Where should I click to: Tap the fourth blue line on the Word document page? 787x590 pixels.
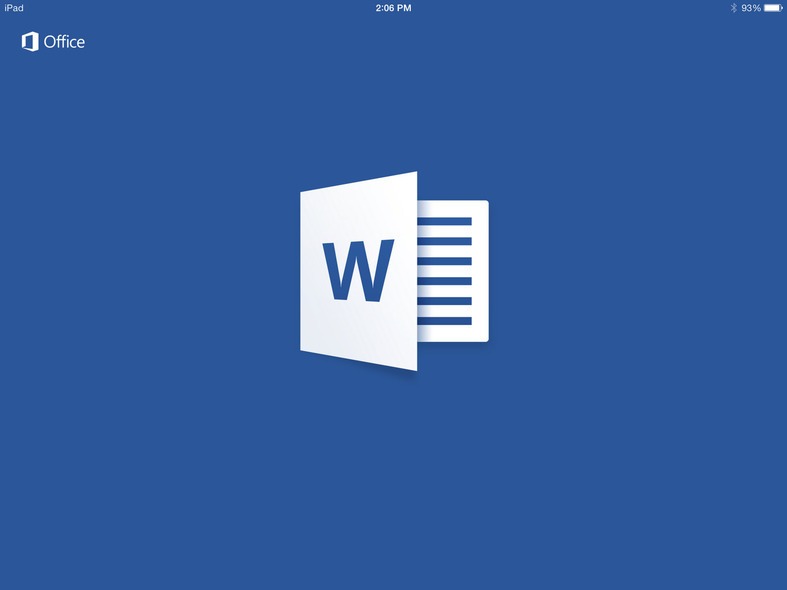[443, 281]
